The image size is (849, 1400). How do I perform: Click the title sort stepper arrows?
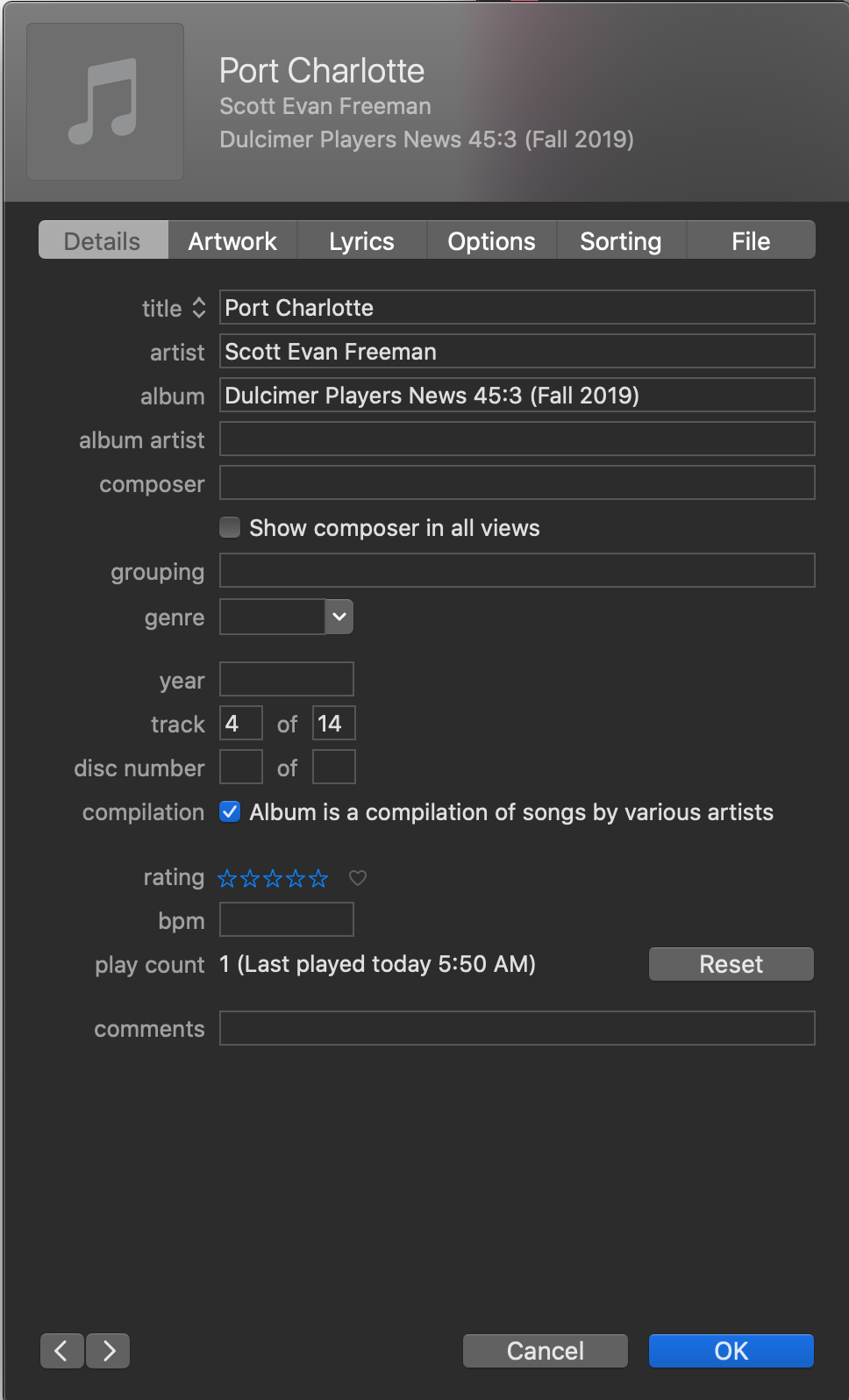[199, 308]
